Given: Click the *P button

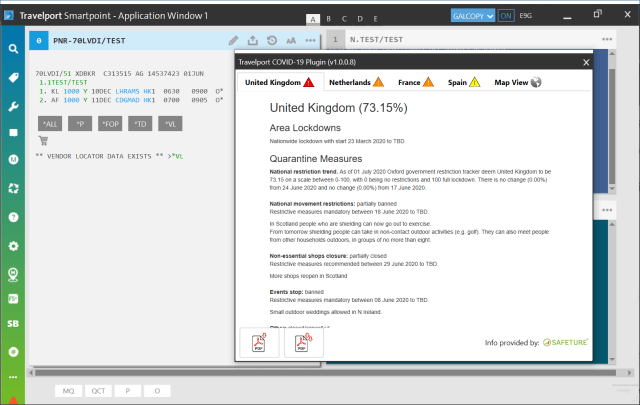Looking at the screenshot, I should (x=80, y=124).
